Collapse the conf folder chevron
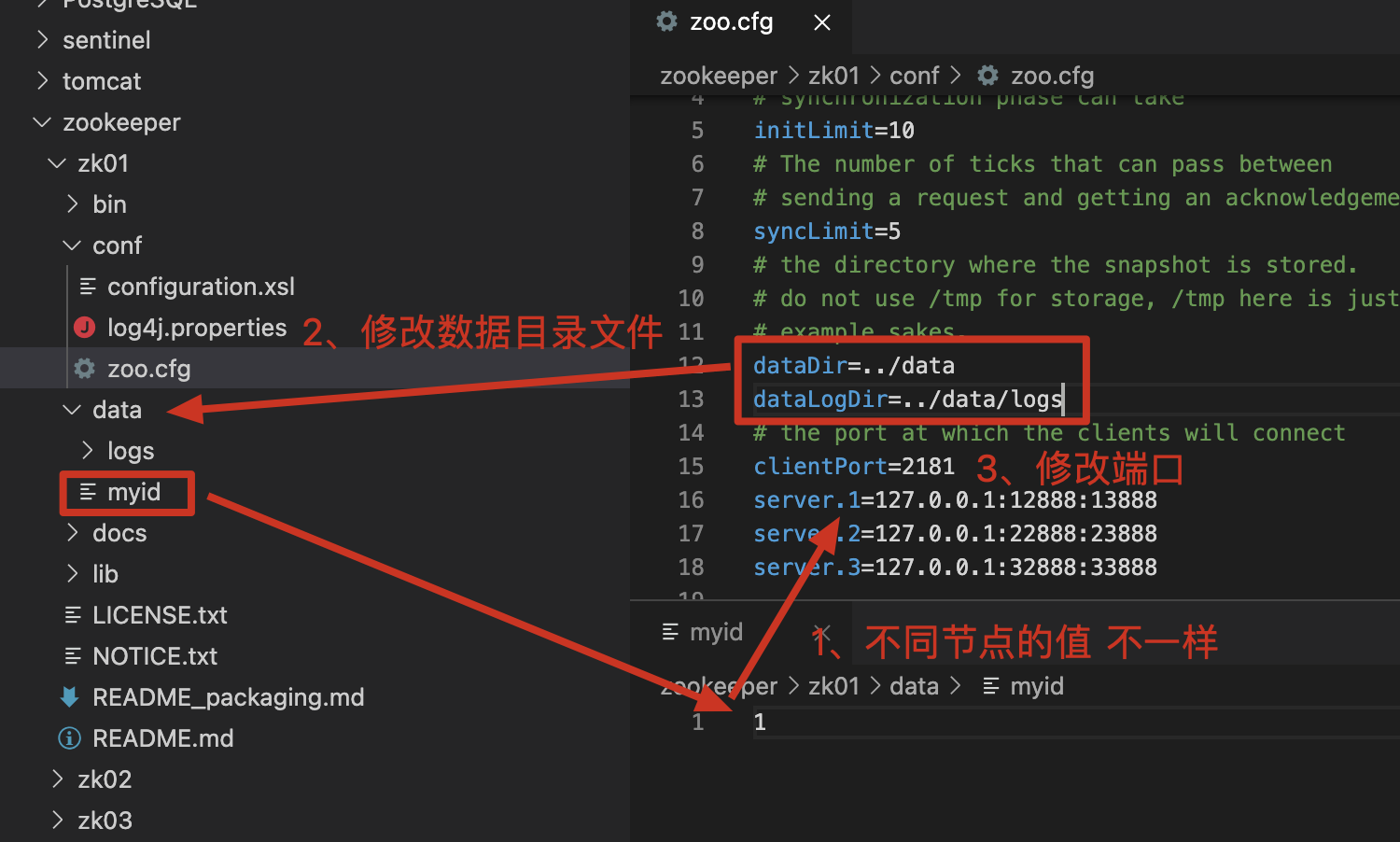1400x842 pixels. point(72,245)
